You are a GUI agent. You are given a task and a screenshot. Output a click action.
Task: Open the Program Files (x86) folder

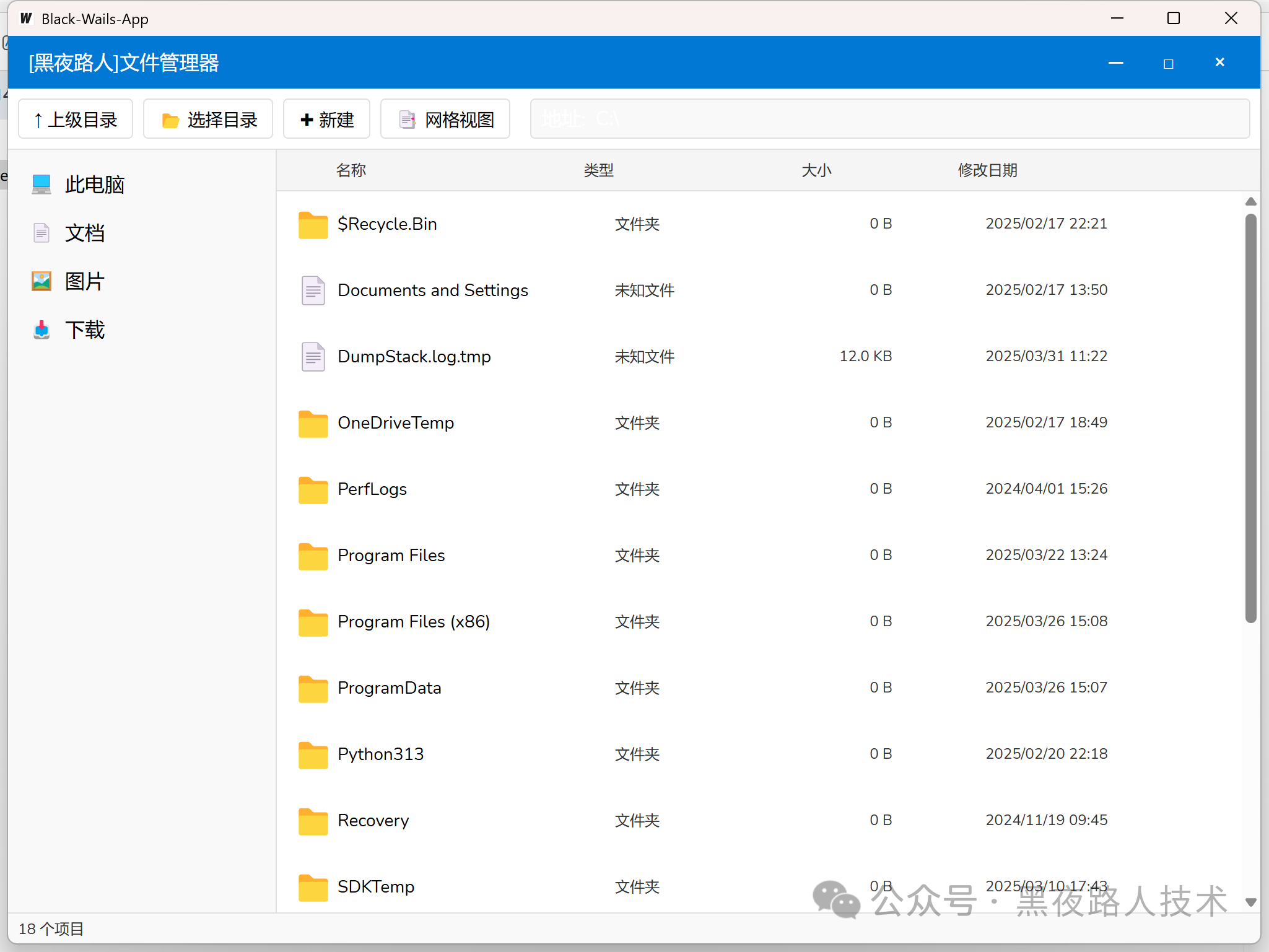(x=413, y=622)
